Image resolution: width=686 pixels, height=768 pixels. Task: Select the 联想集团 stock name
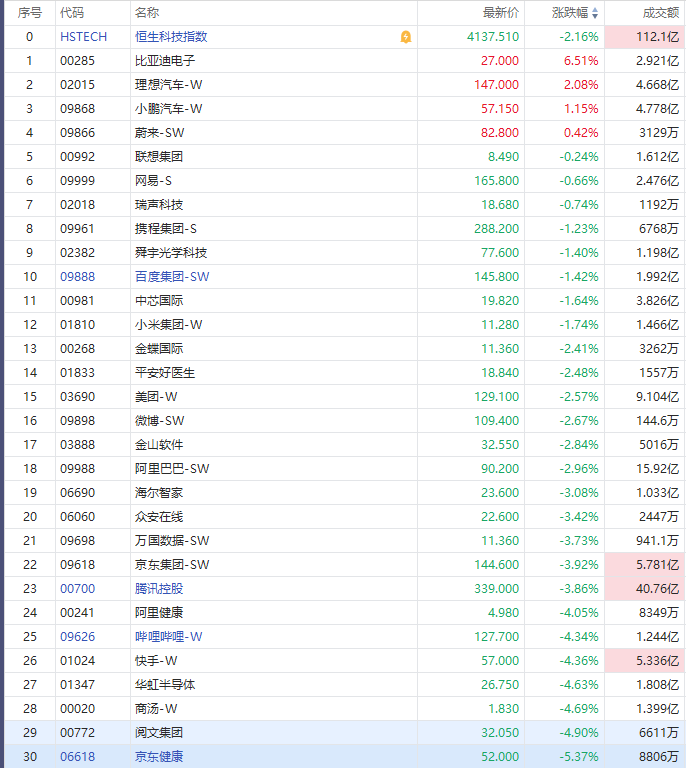click(159, 157)
